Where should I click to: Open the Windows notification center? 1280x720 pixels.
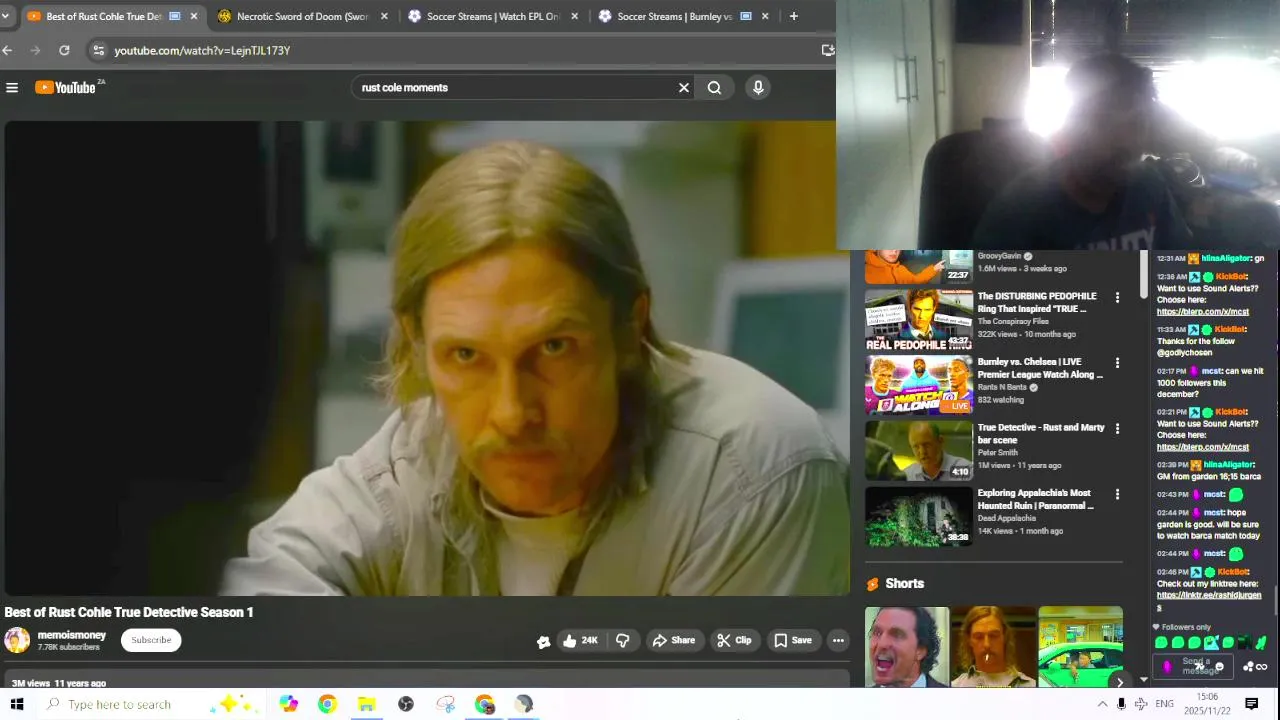pyautogui.click(x=1251, y=704)
